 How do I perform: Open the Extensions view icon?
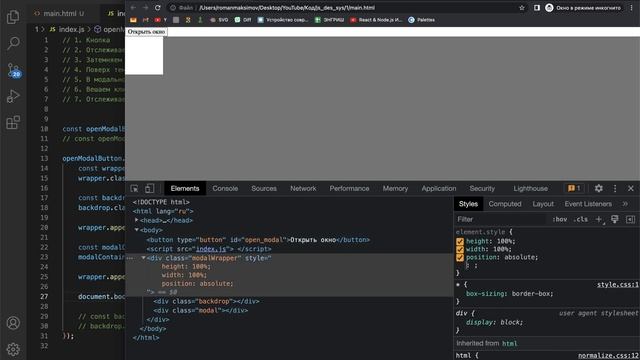[13, 122]
